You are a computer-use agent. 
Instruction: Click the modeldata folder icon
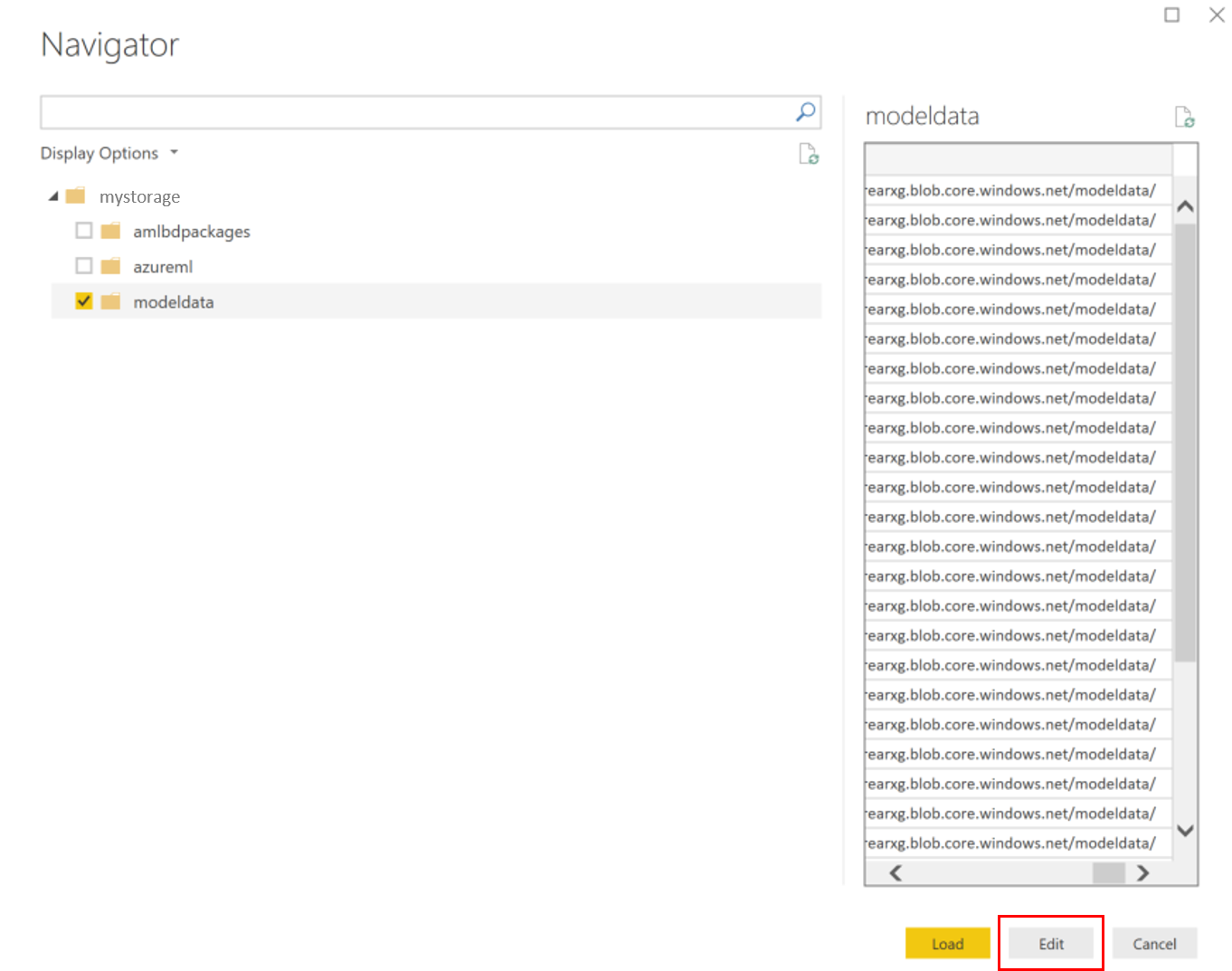109,300
